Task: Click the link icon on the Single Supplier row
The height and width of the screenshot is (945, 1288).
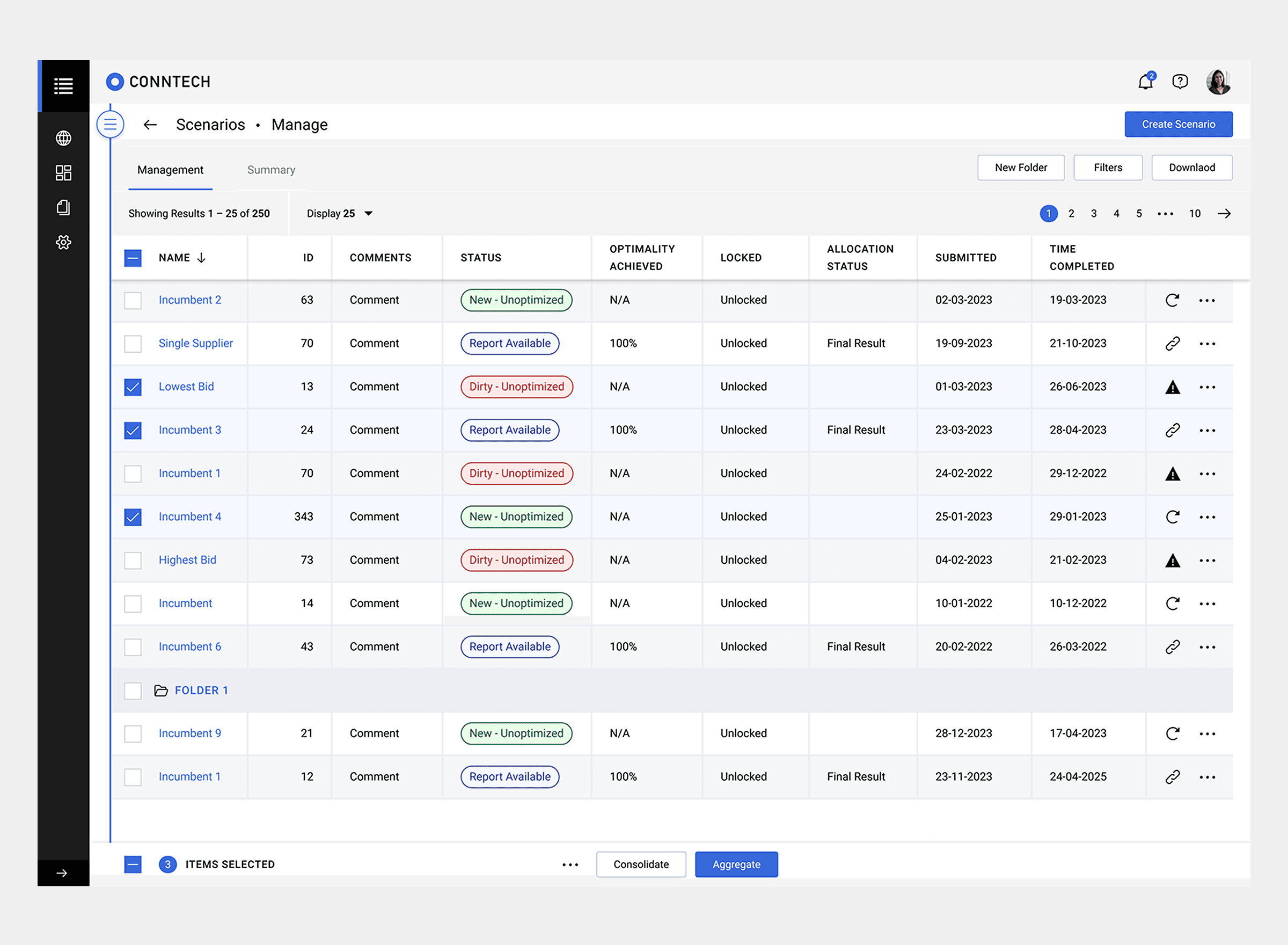Action: [x=1173, y=343]
